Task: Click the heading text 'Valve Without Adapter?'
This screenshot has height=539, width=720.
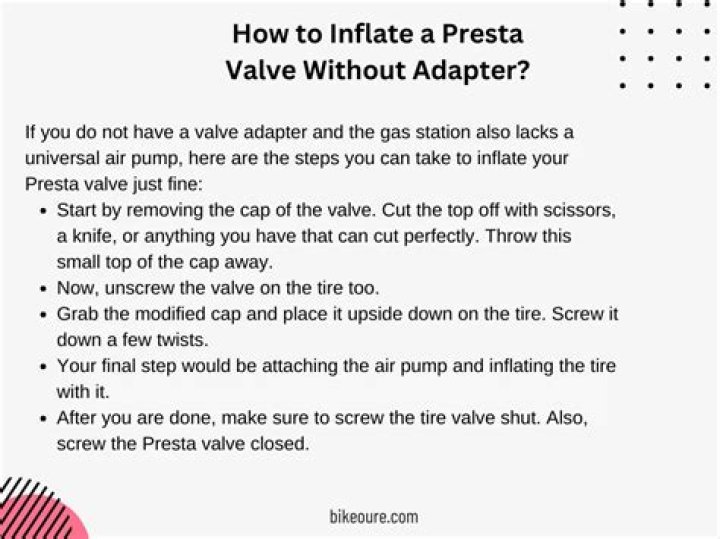Action: pos(377,71)
